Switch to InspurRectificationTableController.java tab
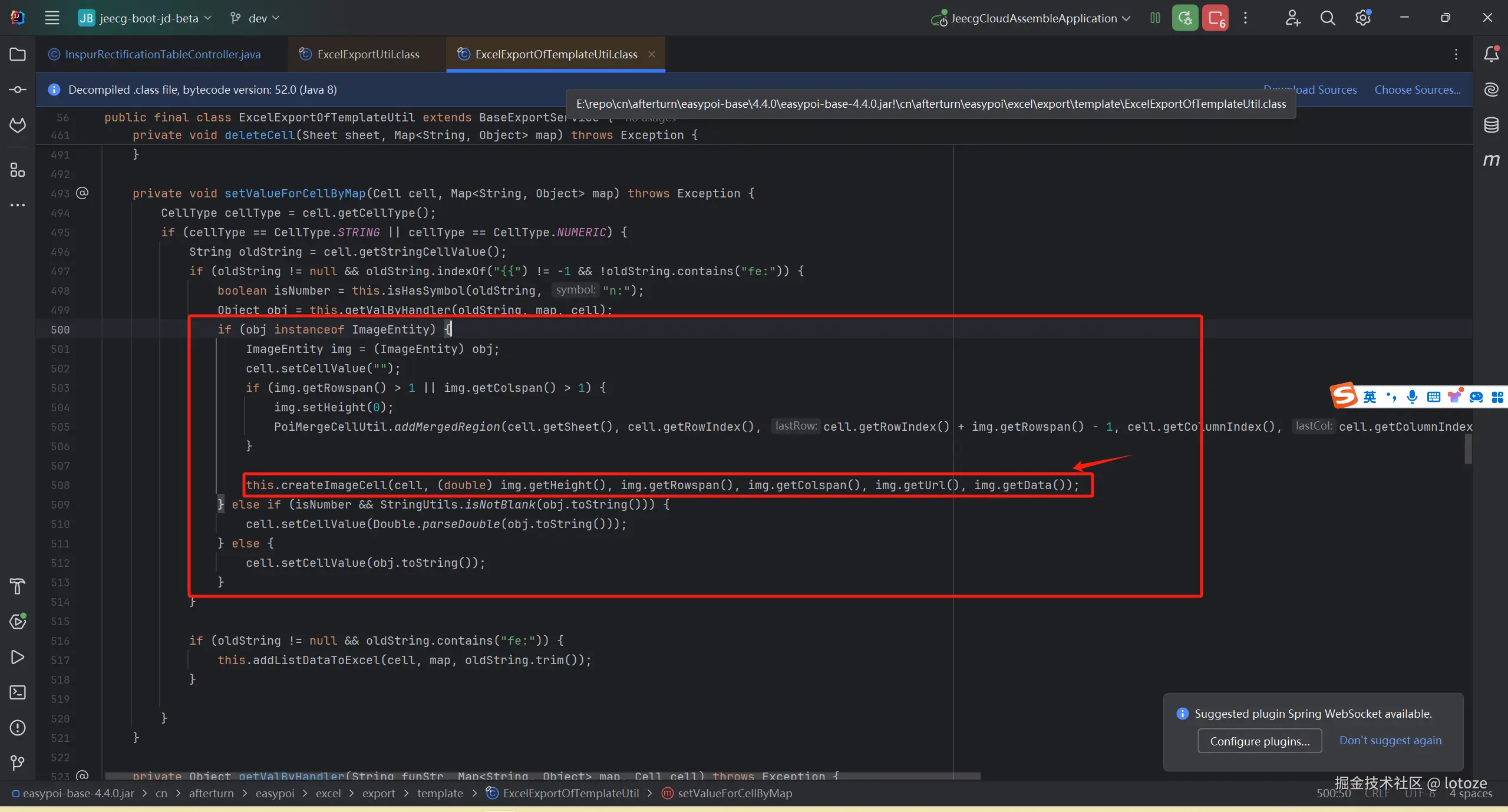This screenshot has height=812, width=1508. pos(162,54)
